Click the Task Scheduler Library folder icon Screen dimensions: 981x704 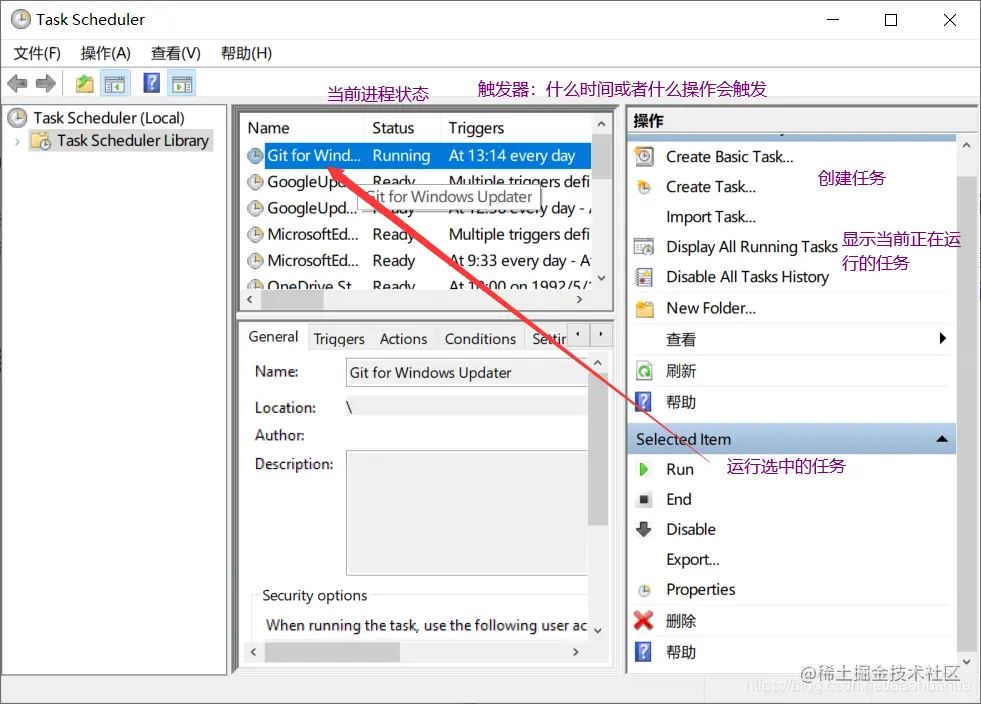coord(41,141)
